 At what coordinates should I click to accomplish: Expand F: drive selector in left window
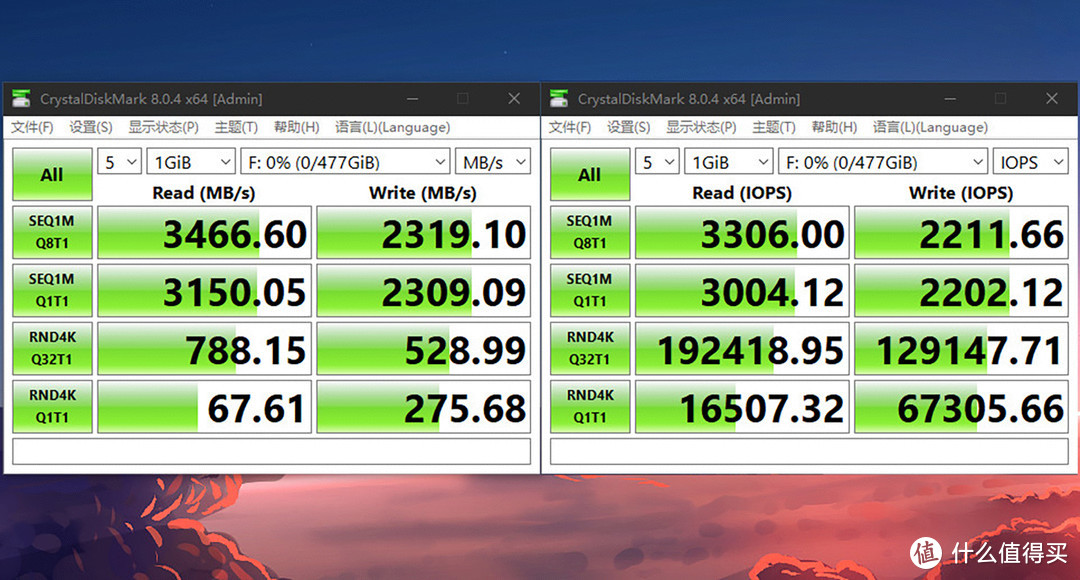tap(345, 162)
